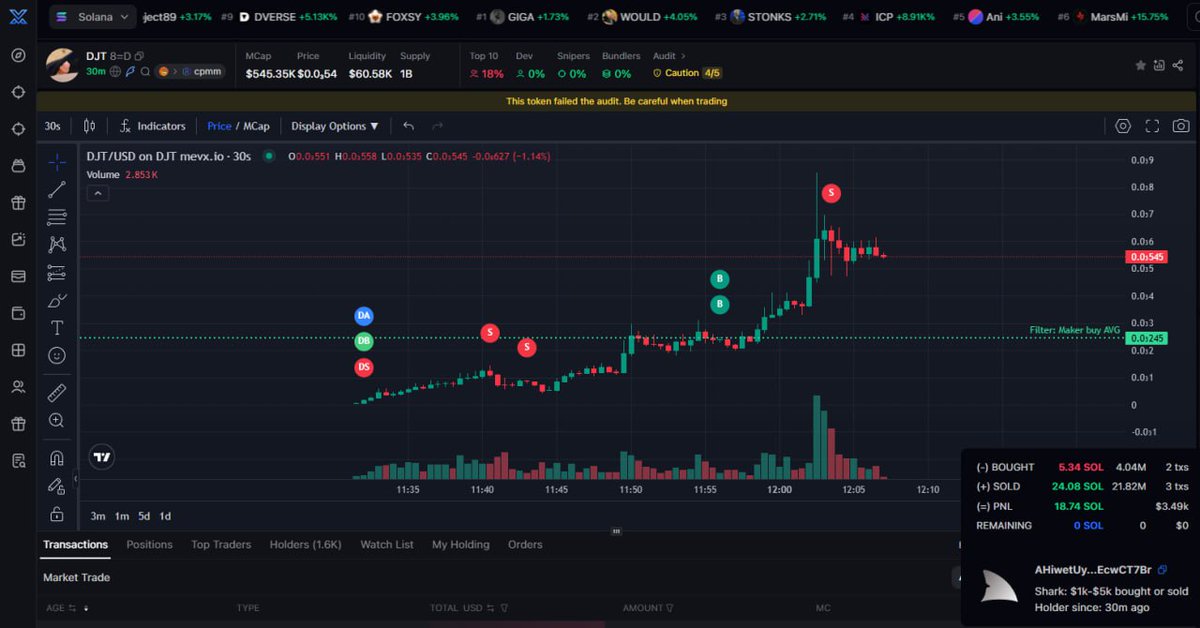This screenshot has width=1200, height=628.
Task: Open the wallet sidebar icon
Action: (18, 313)
